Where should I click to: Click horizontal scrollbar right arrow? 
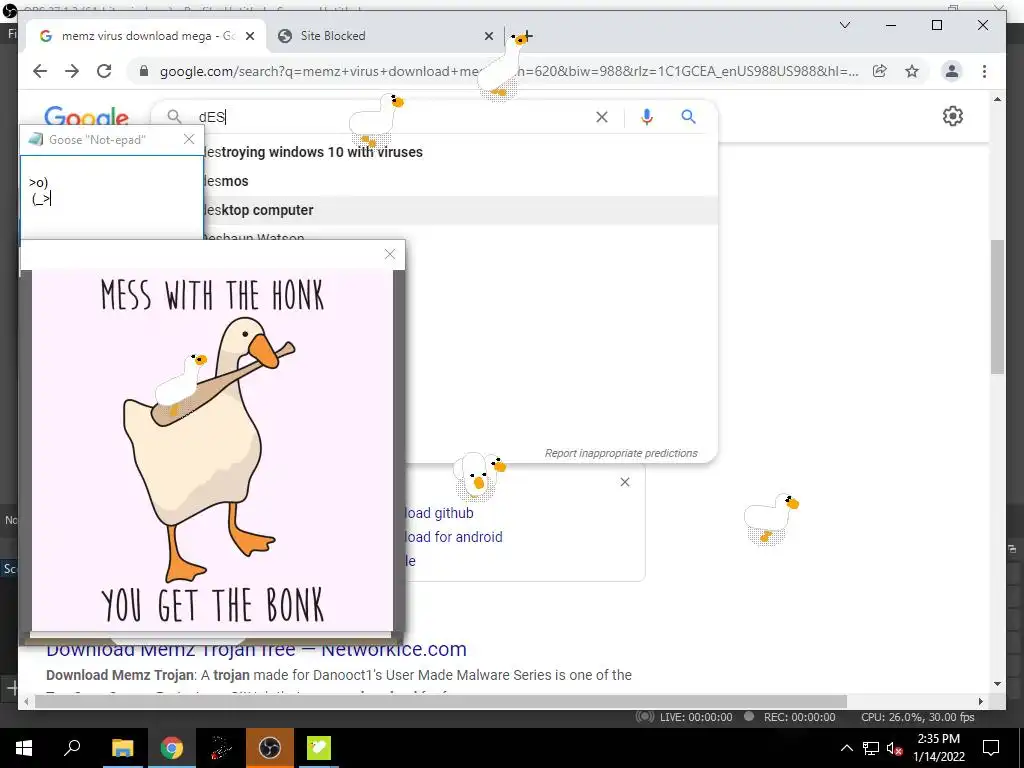[980, 702]
